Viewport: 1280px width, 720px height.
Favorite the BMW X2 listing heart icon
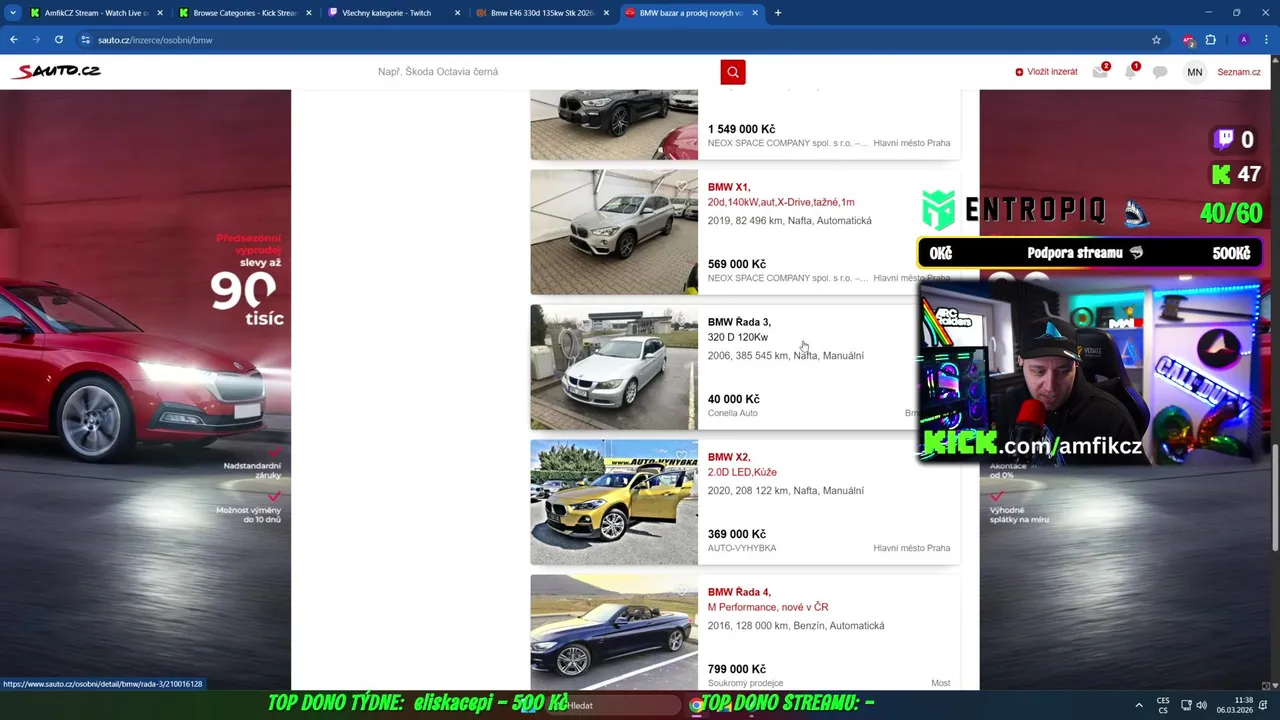682,456
